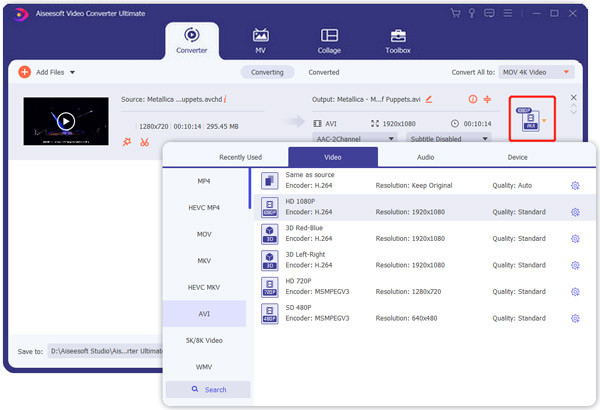This screenshot has width=600, height=410.
Task: Open the Collage tab
Action: [329, 41]
